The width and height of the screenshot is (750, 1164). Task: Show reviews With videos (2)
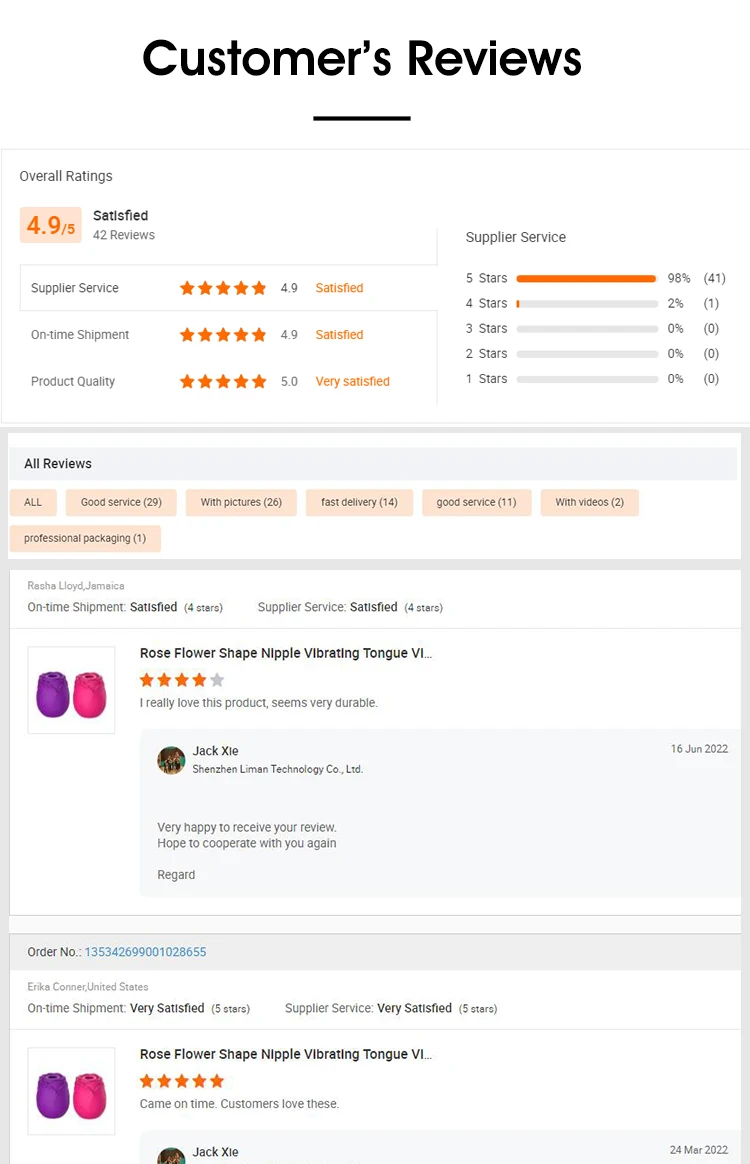[x=589, y=502]
